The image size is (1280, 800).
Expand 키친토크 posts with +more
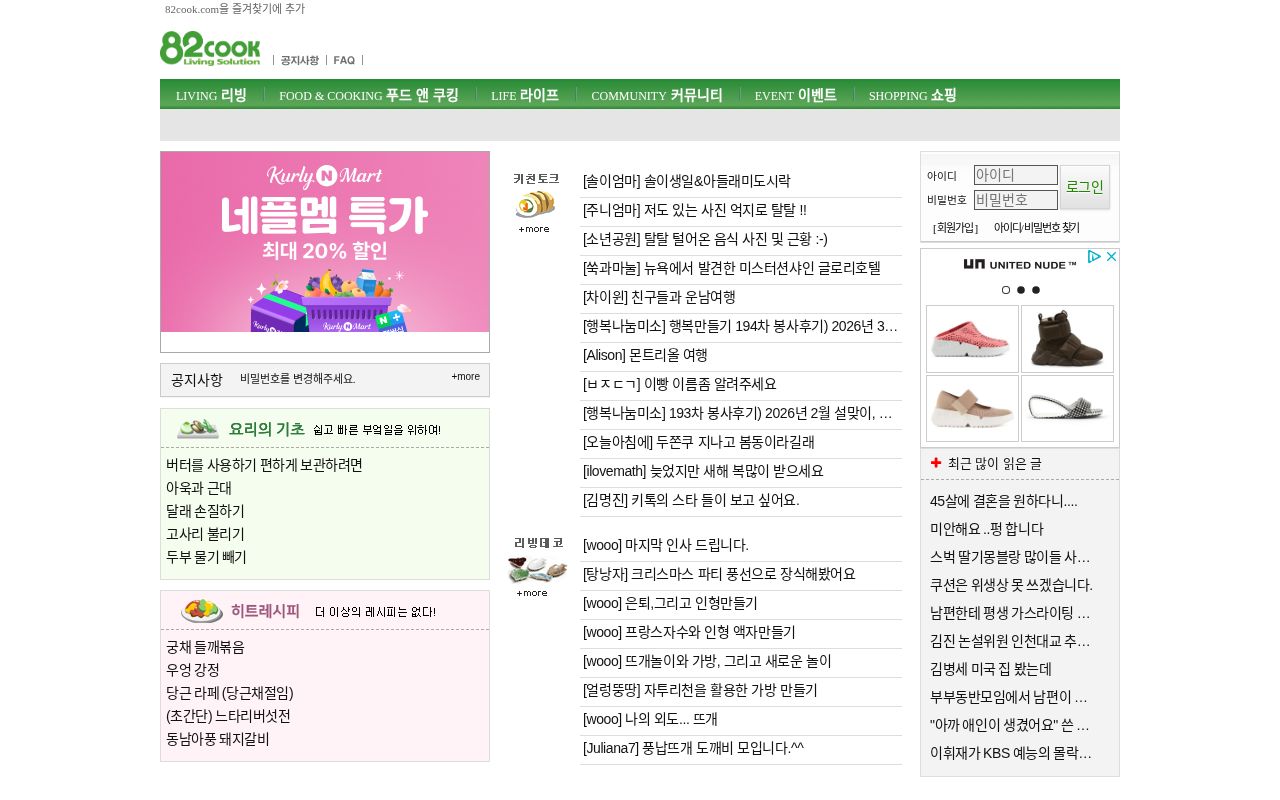pyautogui.click(x=533, y=229)
